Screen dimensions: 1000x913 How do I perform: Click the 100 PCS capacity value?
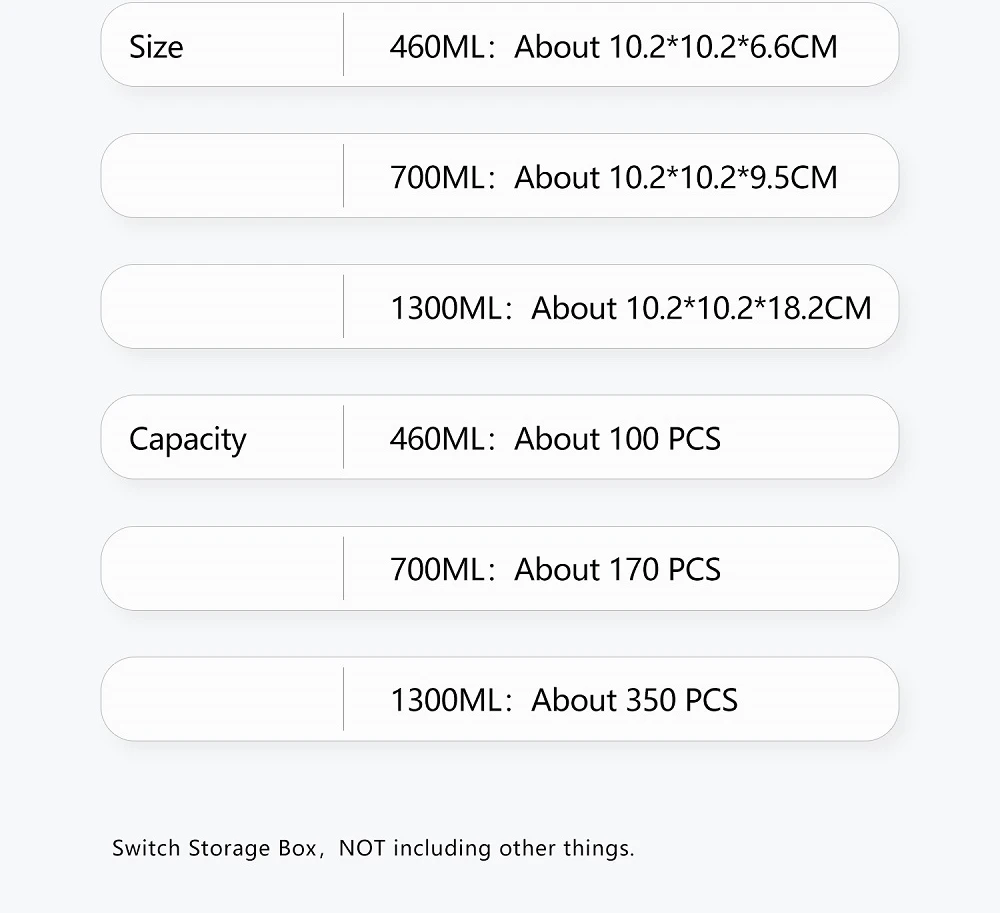point(665,439)
